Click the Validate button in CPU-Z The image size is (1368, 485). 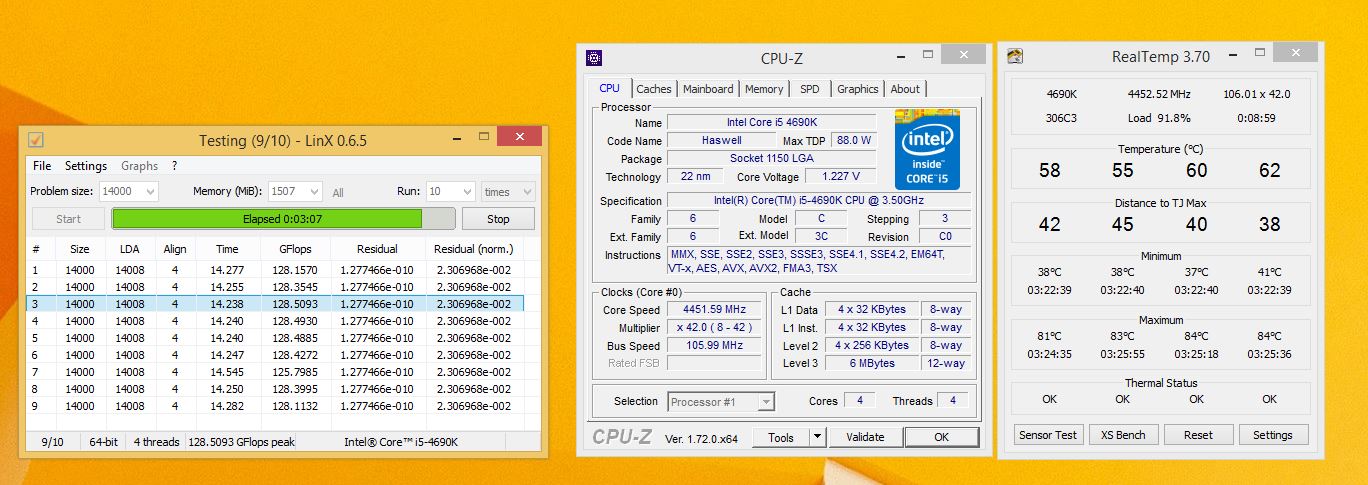(x=865, y=436)
